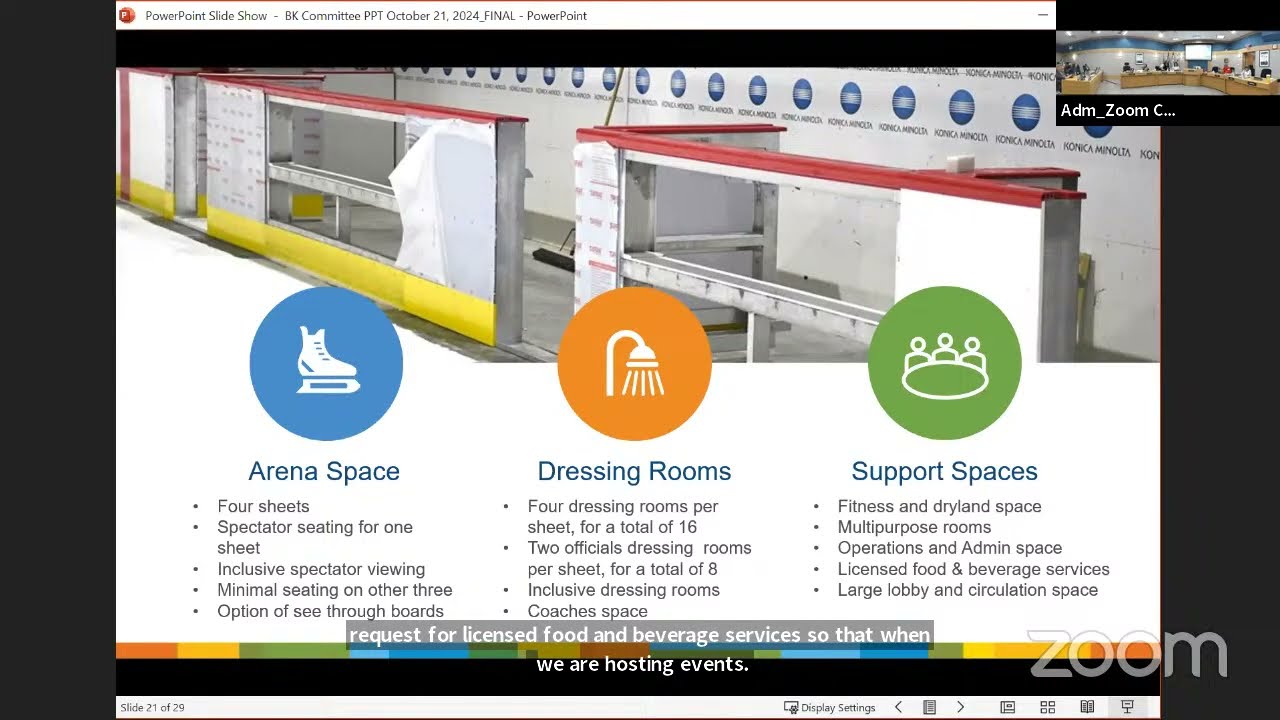Click the Arena Space heading
Viewport: 1280px width, 720px height.
coord(324,471)
